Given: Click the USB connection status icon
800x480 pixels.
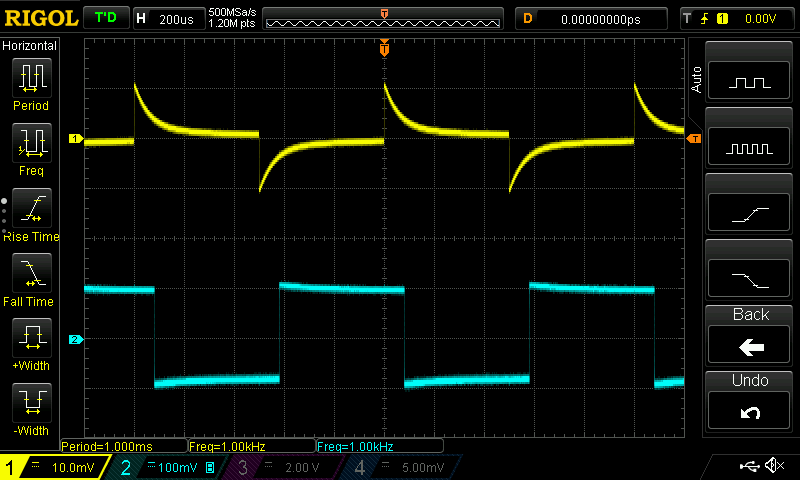Looking at the screenshot, I should point(749,466).
